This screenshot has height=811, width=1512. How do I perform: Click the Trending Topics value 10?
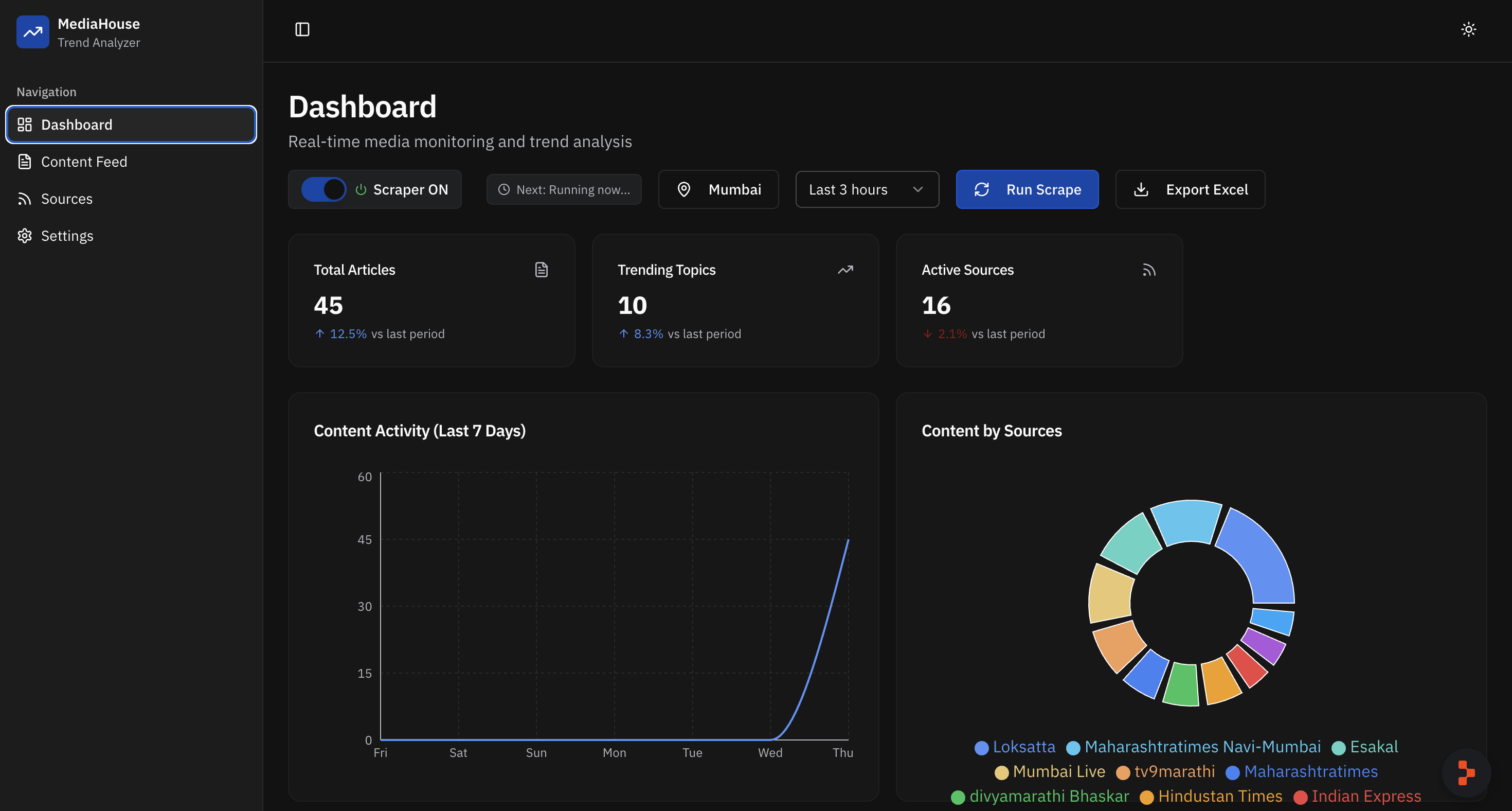[632, 305]
